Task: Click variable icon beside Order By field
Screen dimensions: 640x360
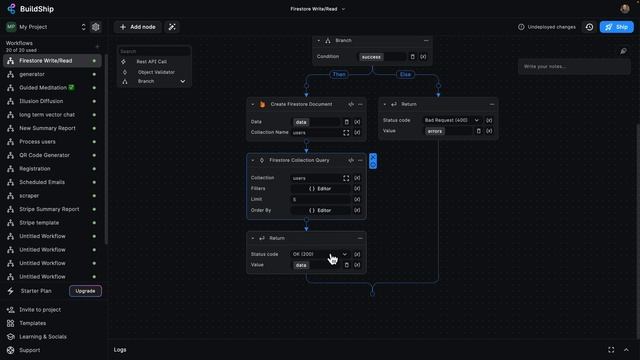Action: (x=357, y=210)
